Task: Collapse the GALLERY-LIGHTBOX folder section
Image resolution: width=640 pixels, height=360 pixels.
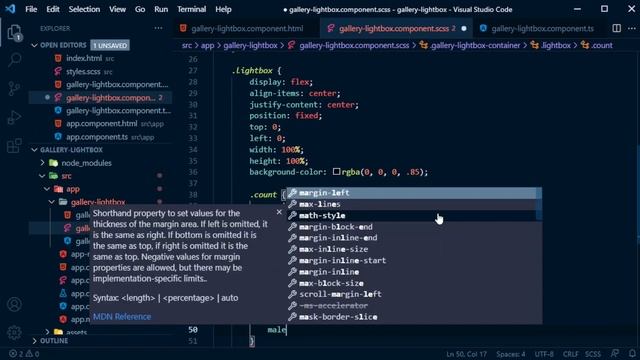Action: point(34,150)
